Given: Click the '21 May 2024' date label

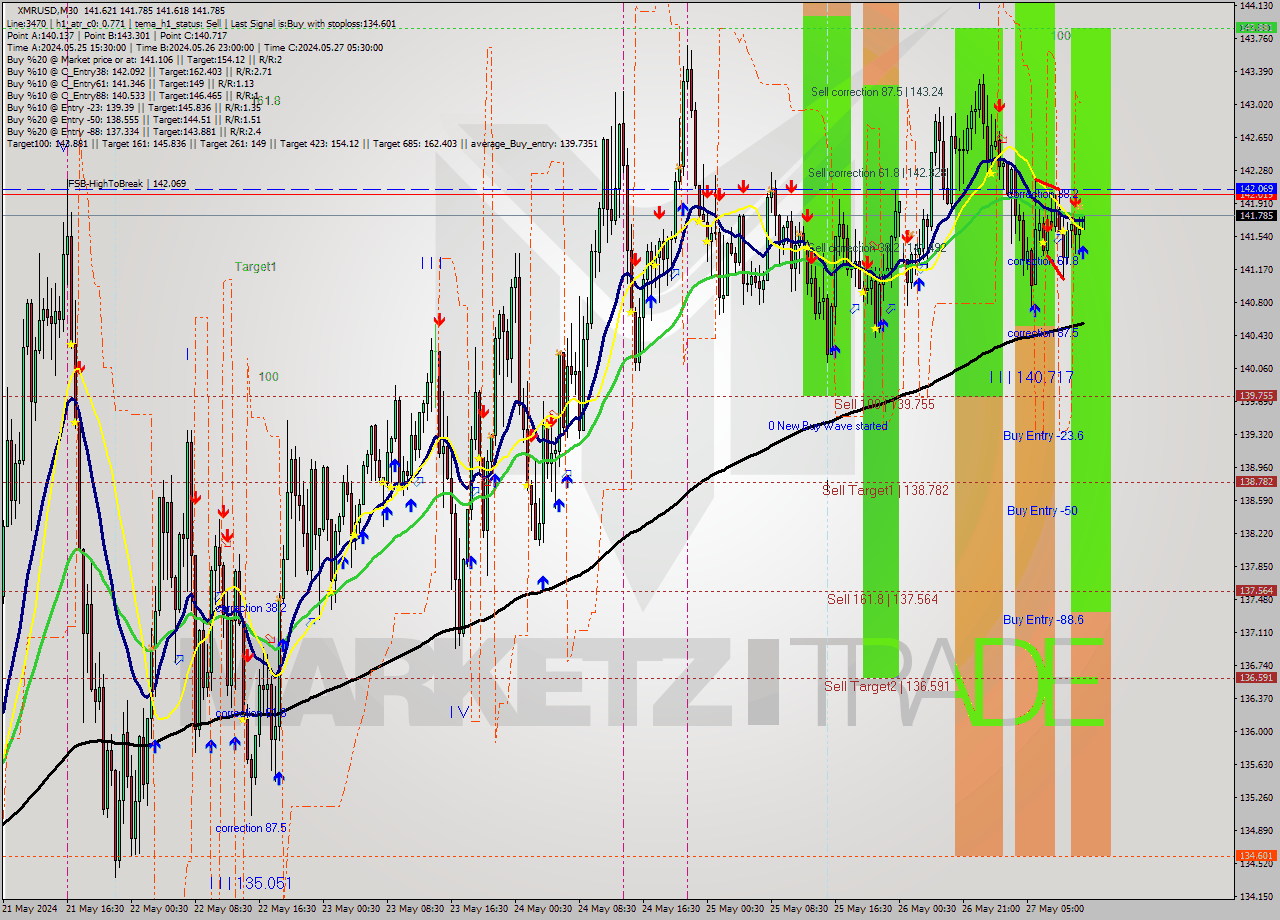Looking at the screenshot, I should point(30,909).
